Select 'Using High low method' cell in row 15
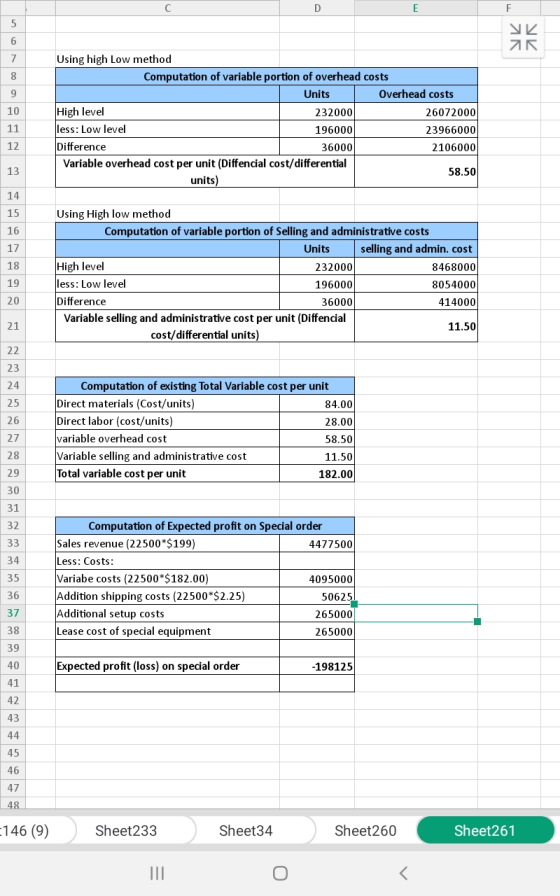The width and height of the screenshot is (560, 896). [x=167, y=214]
